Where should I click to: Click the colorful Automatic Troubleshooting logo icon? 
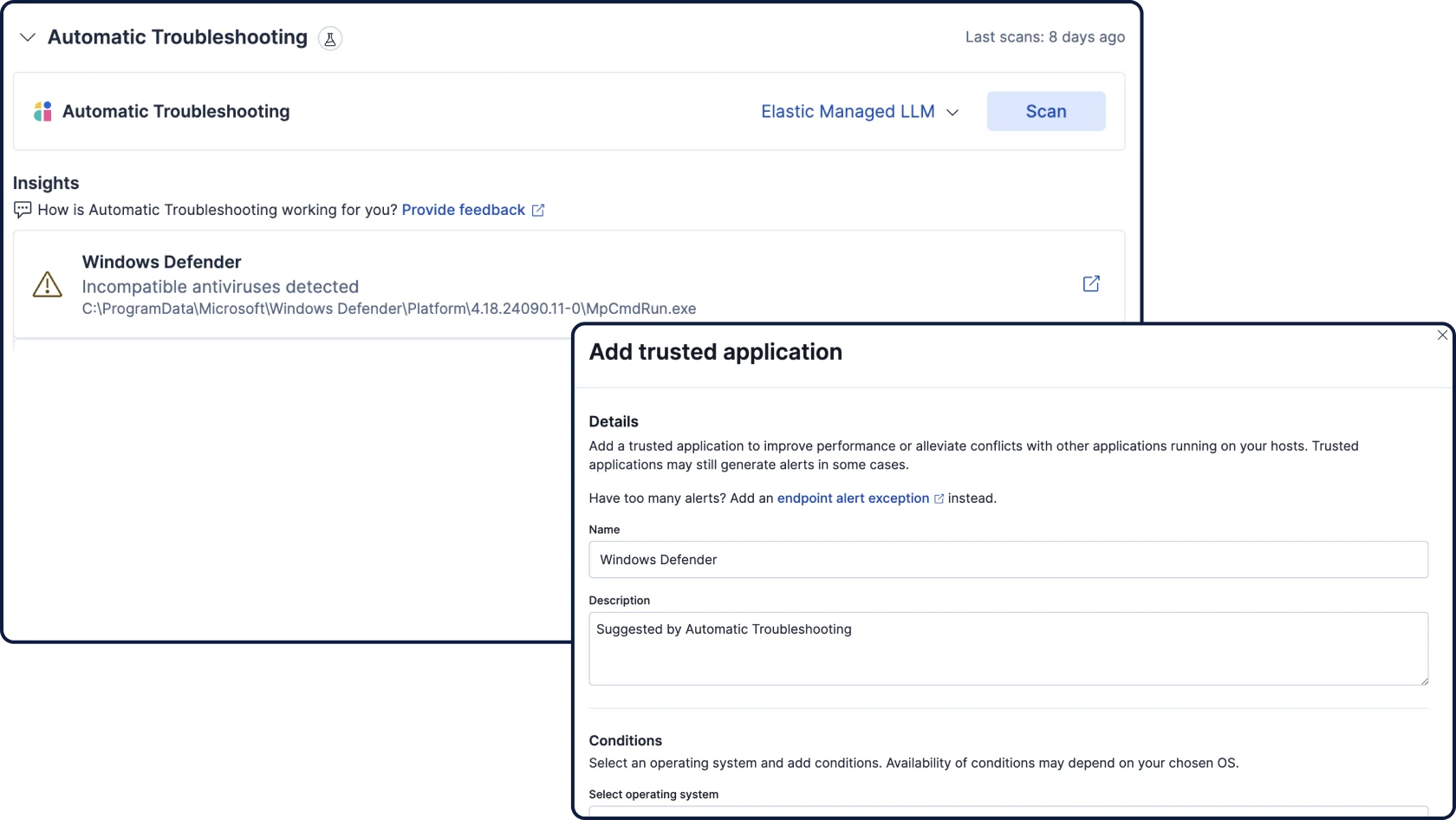point(42,111)
